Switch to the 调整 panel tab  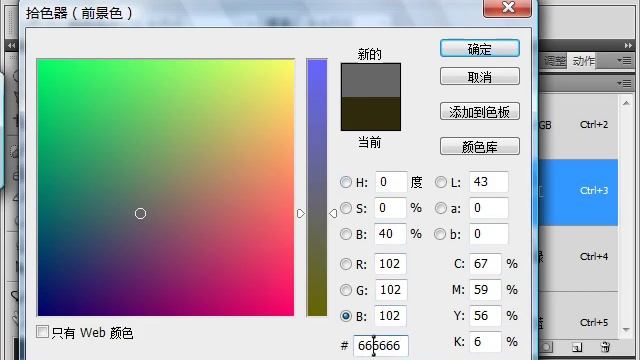555,61
